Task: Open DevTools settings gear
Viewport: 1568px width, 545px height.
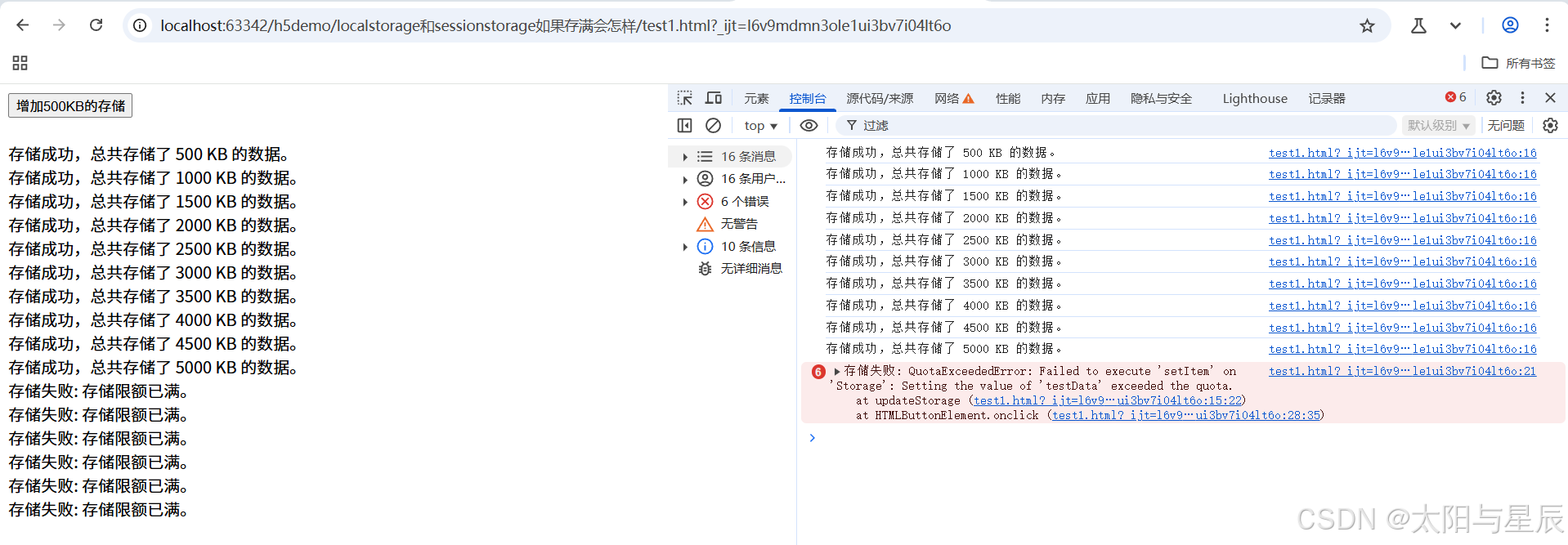Action: click(1494, 97)
